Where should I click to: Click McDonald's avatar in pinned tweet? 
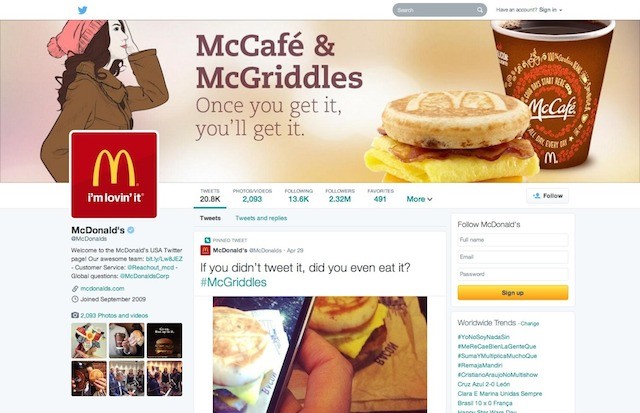[x=205, y=250]
